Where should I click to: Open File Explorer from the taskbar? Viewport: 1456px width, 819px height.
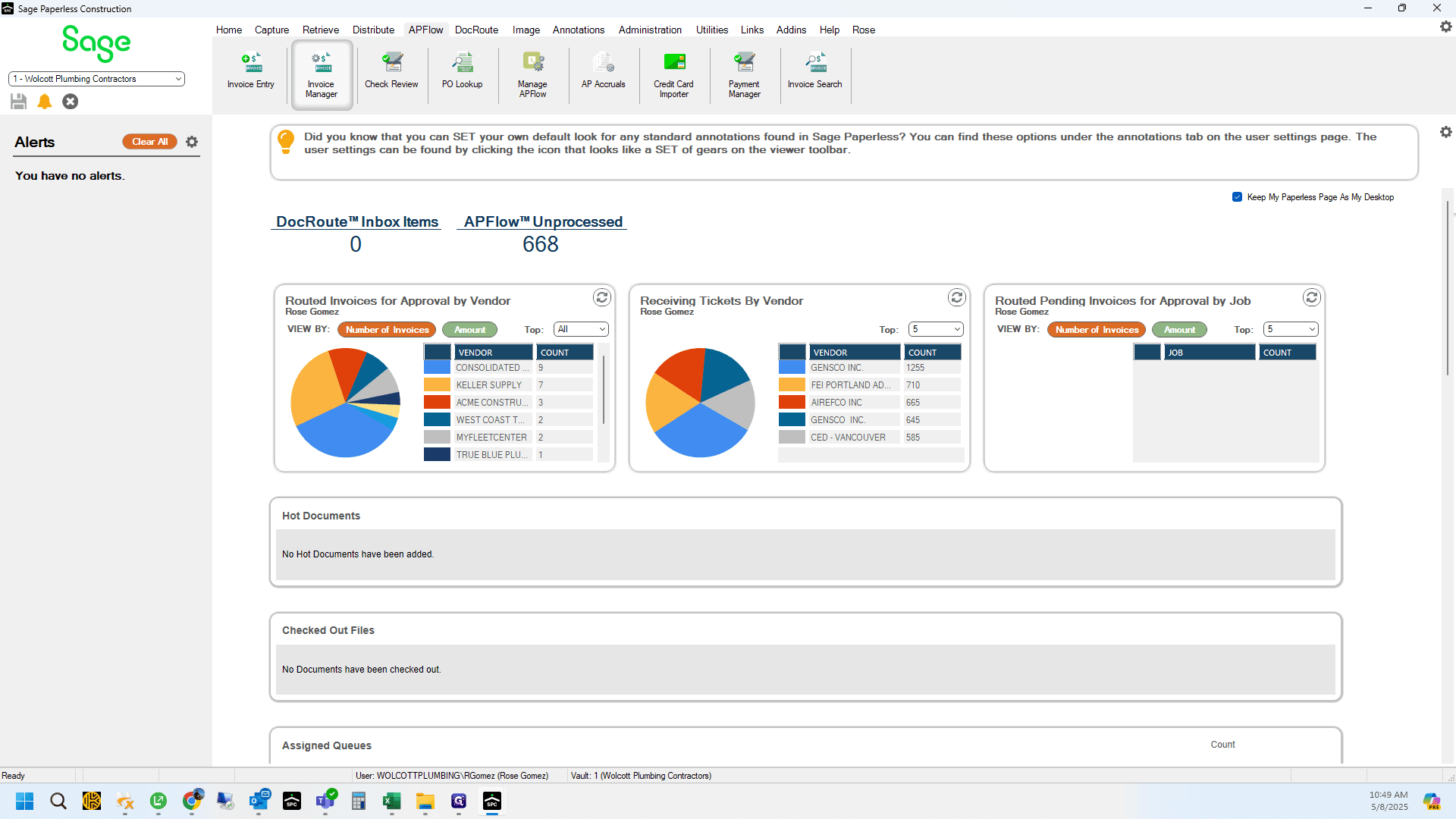pos(425,802)
